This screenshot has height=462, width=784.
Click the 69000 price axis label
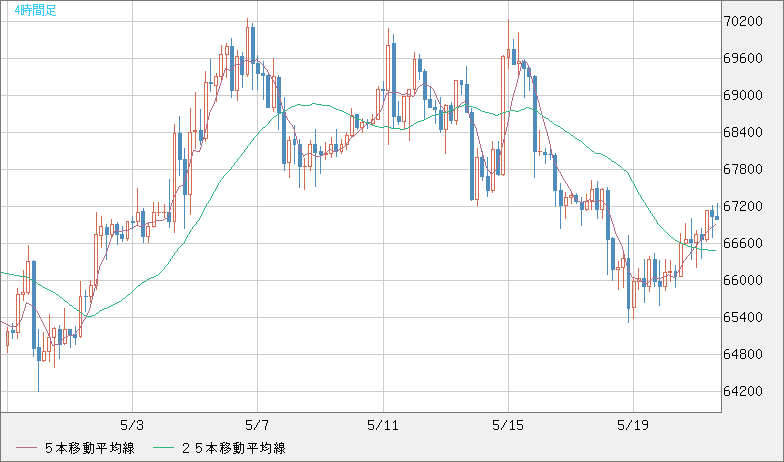(x=743, y=95)
